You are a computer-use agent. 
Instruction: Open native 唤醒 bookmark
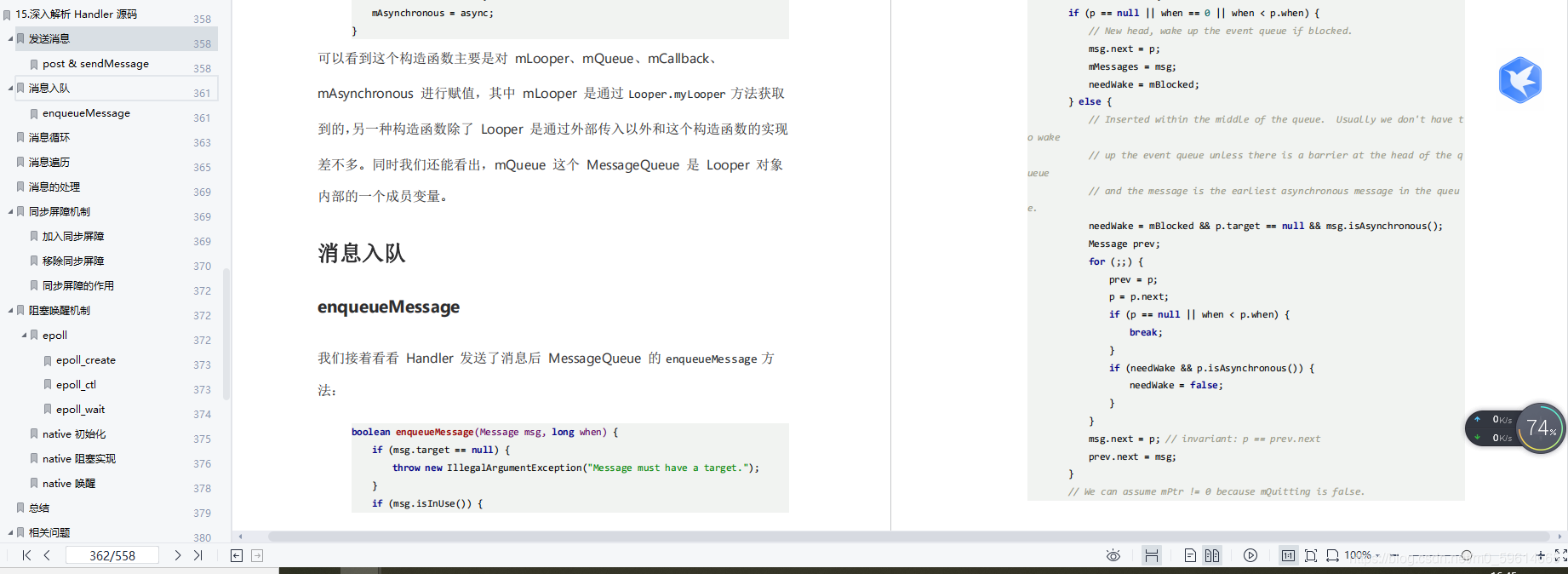[69, 483]
